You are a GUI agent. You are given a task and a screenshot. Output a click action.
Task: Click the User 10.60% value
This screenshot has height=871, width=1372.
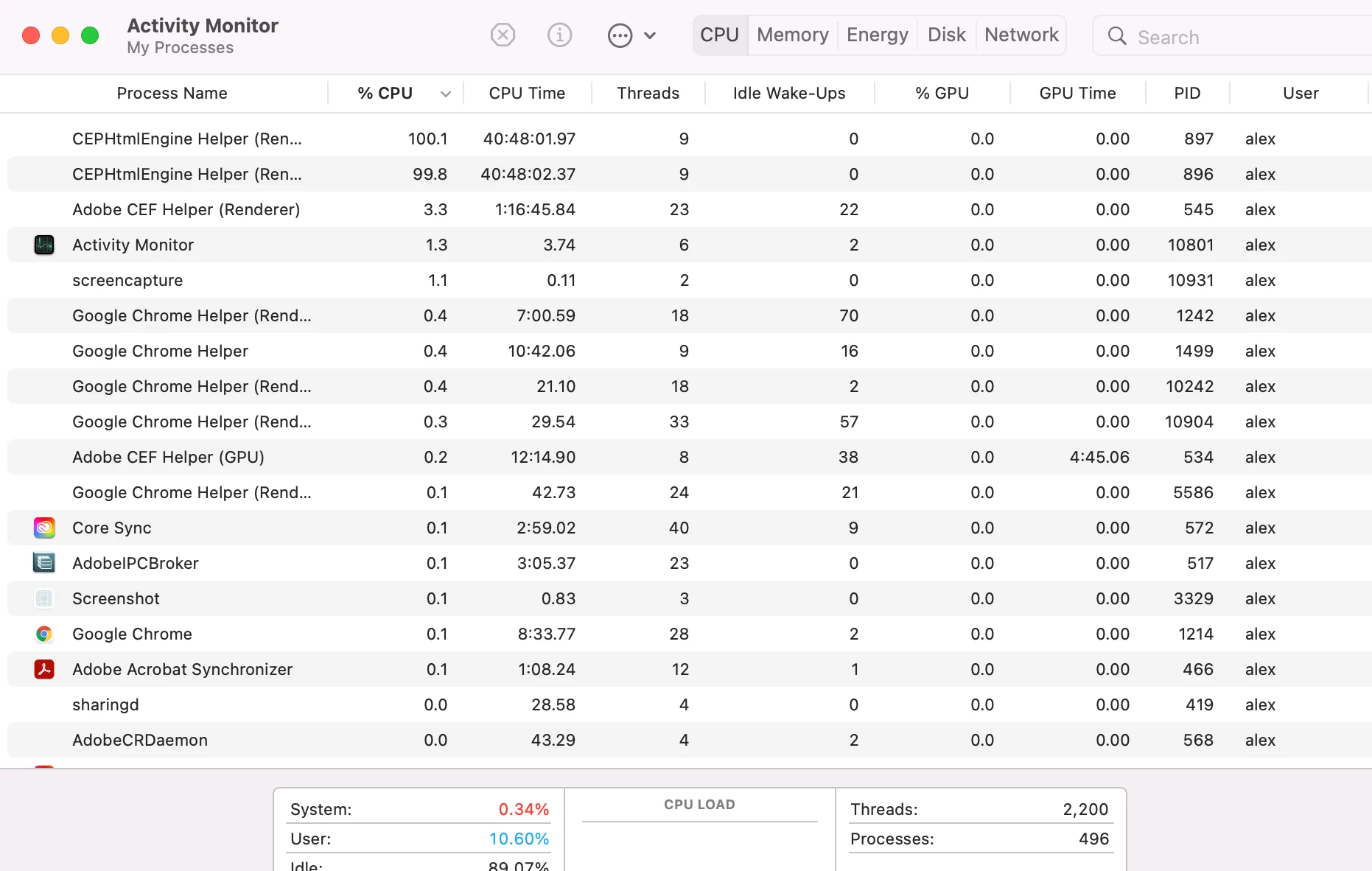pos(519,839)
